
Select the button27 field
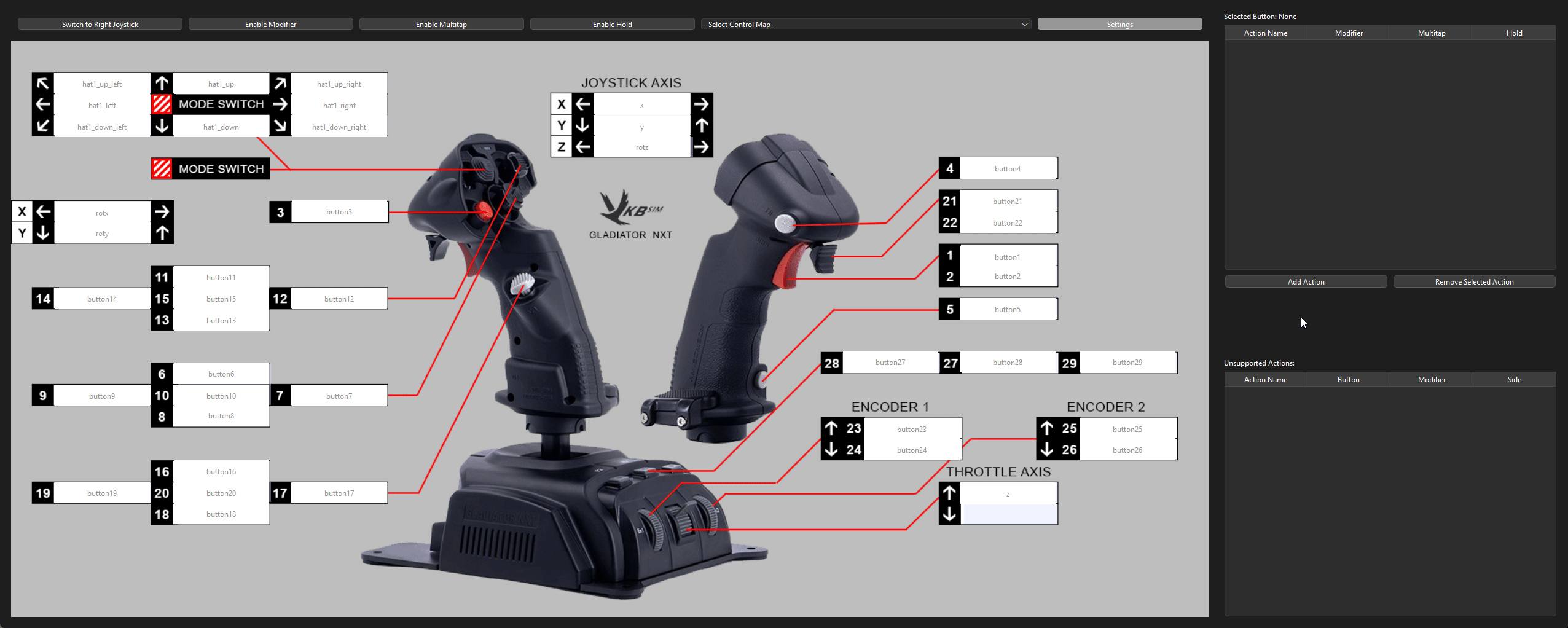tap(890, 363)
